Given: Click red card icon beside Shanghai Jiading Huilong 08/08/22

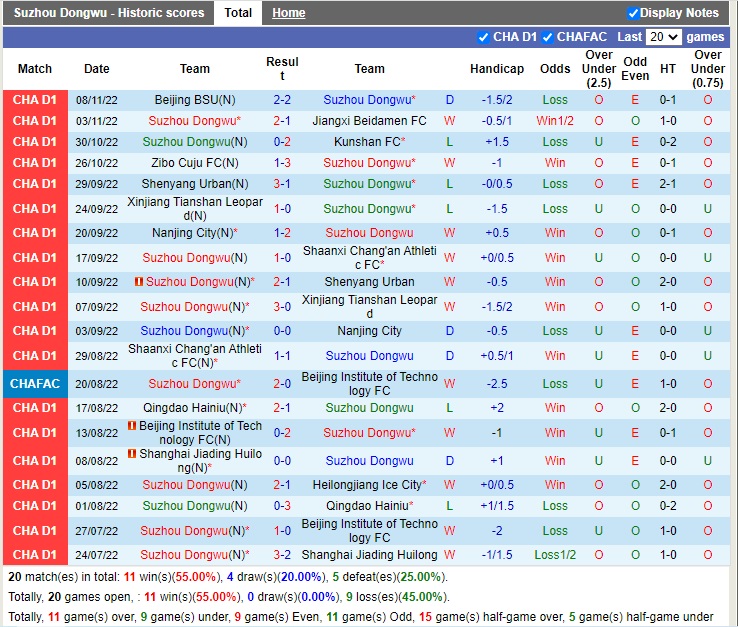Looking at the screenshot, I should [132, 454].
